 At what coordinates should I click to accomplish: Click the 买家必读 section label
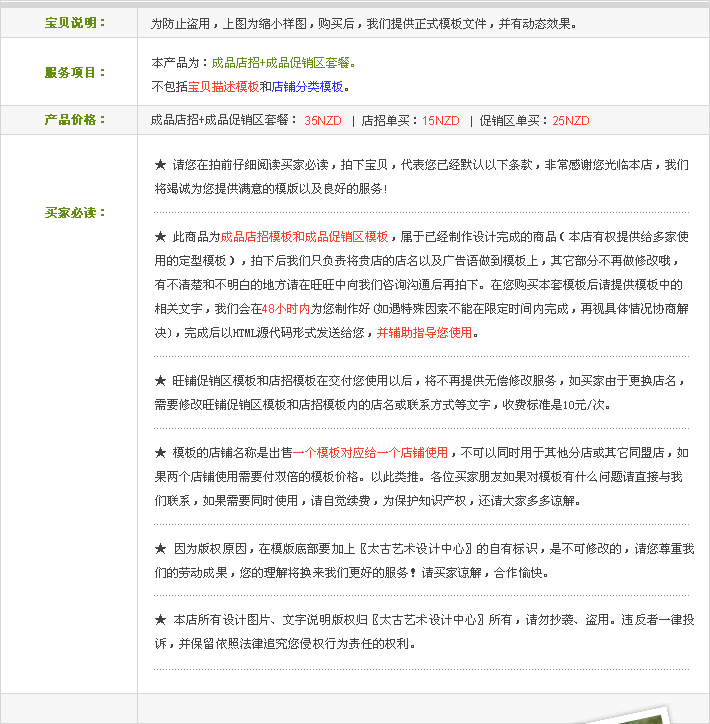tap(75, 213)
